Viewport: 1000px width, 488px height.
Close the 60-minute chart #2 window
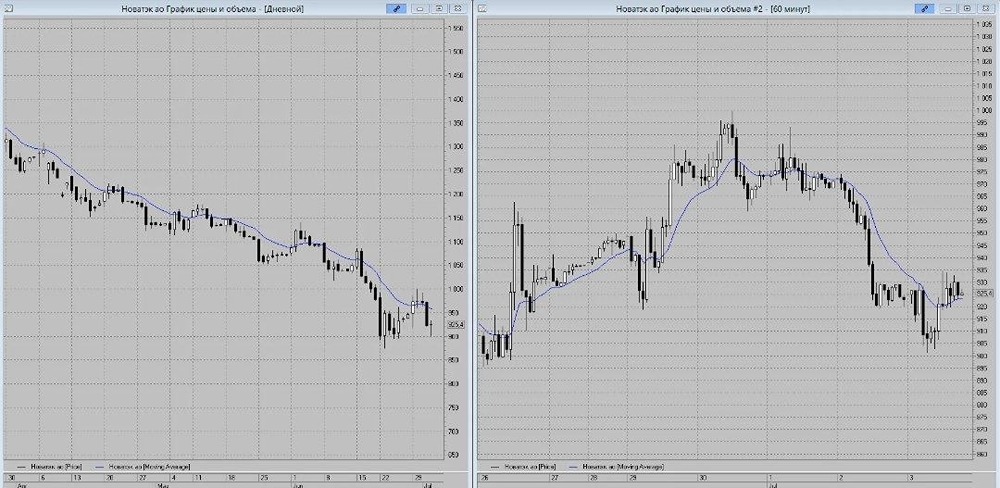coord(985,9)
